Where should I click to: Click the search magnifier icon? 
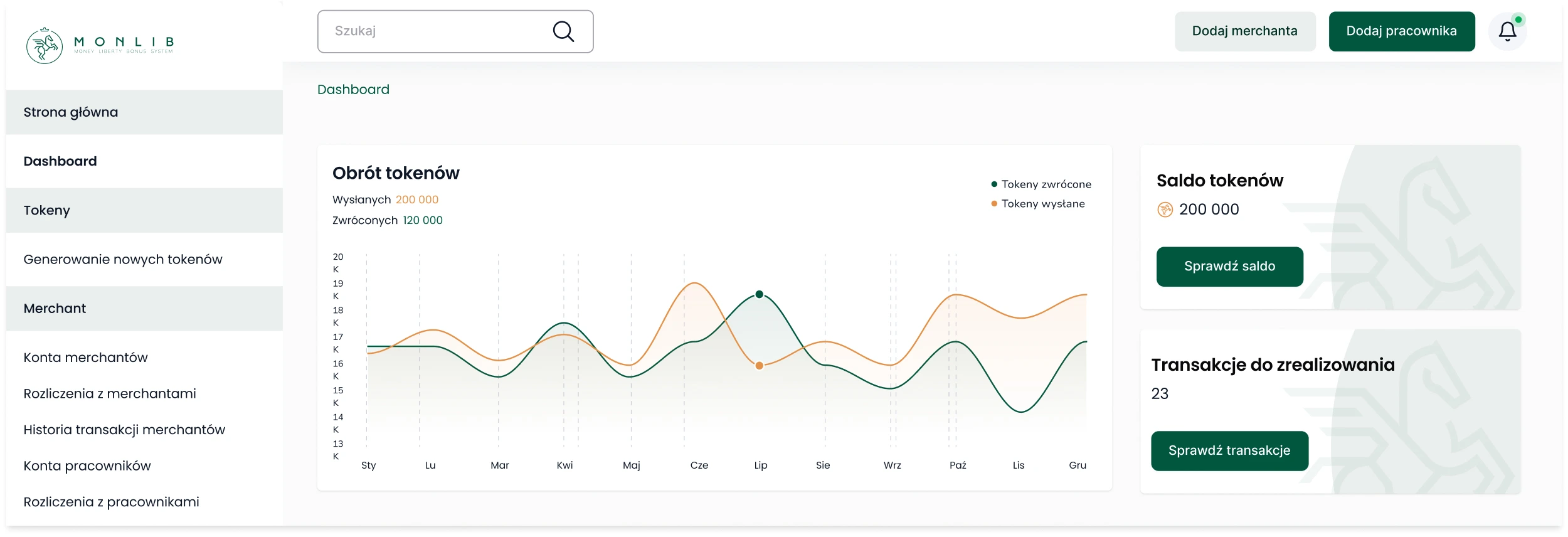[563, 31]
